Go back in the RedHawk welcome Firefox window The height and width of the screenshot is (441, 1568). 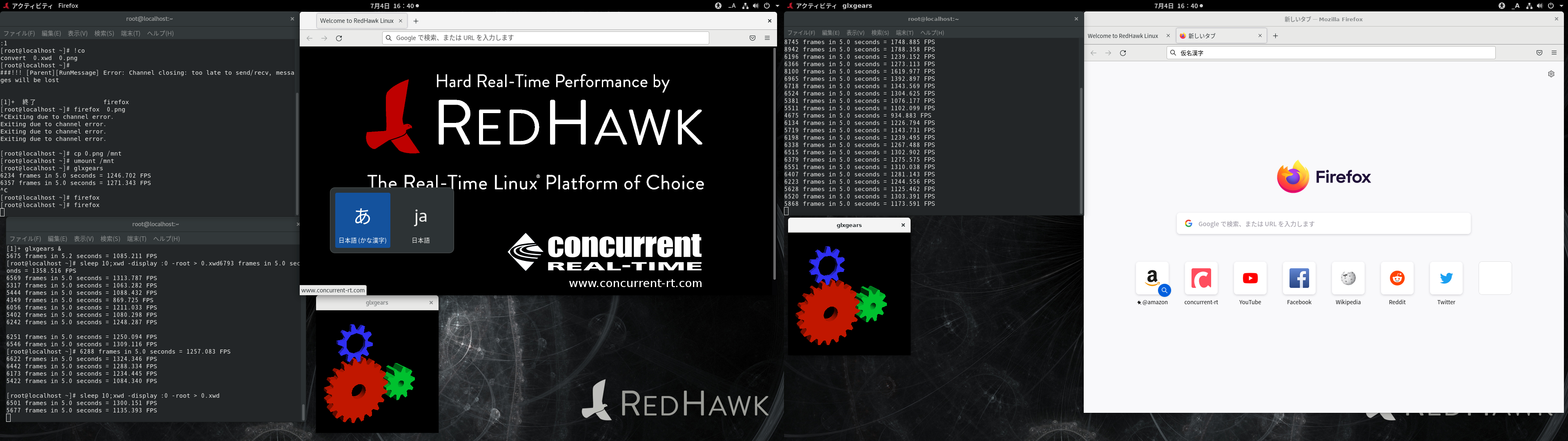click(x=309, y=38)
